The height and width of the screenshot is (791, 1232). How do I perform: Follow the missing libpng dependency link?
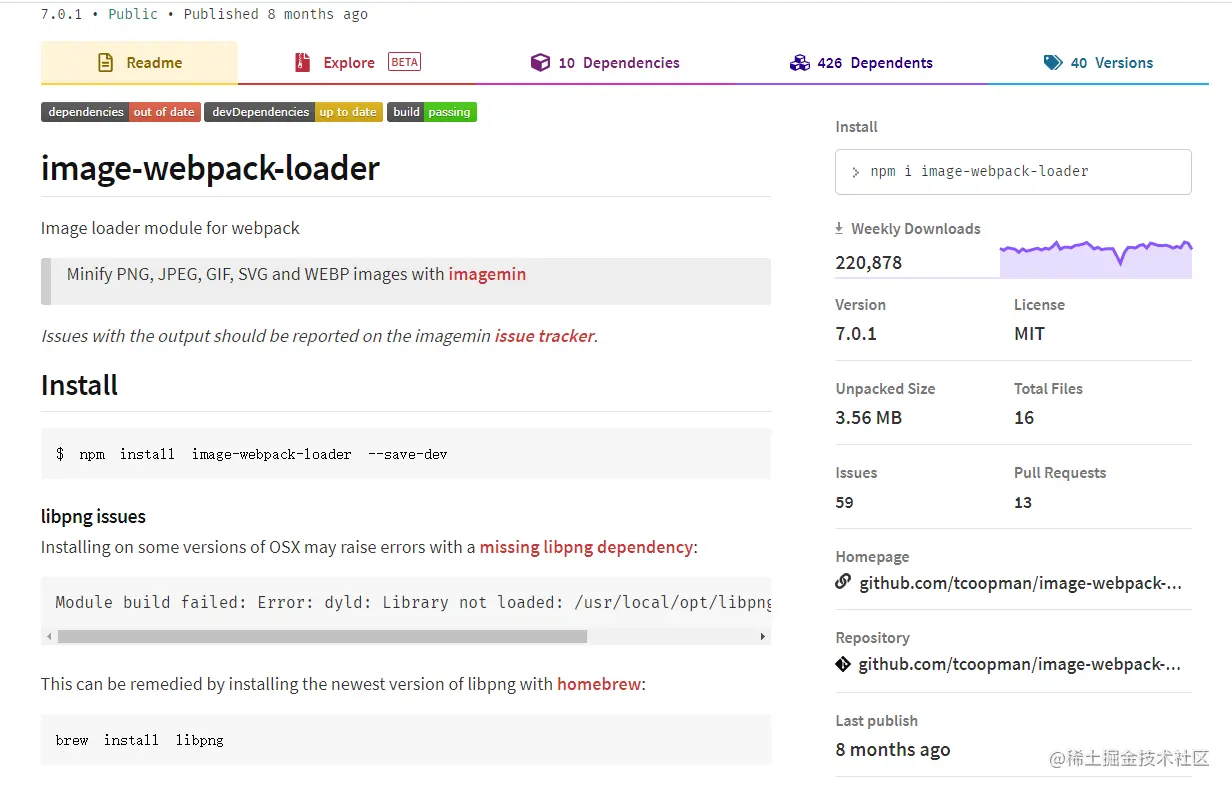pos(586,547)
